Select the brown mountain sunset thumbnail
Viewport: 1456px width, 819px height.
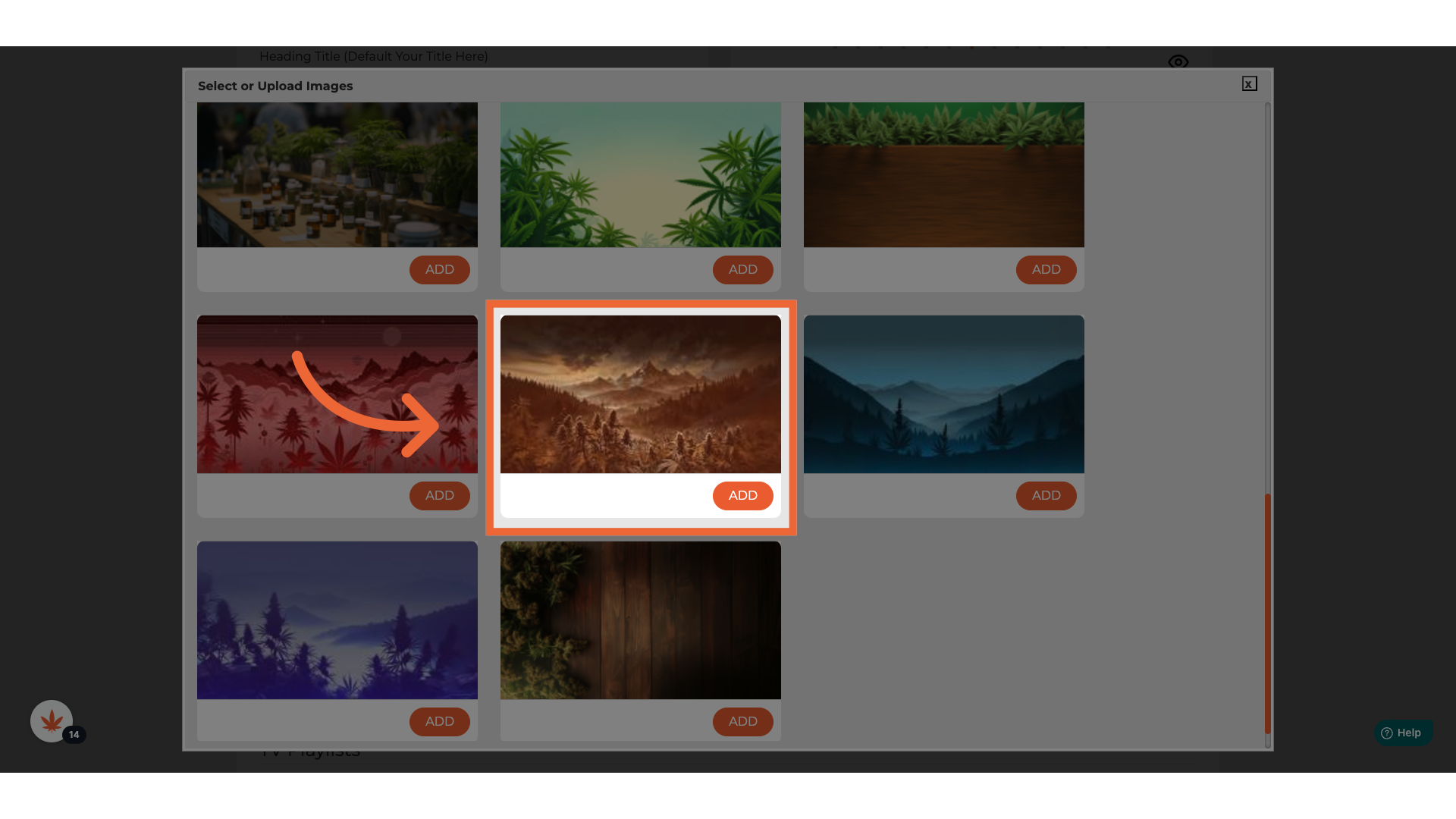click(x=640, y=394)
